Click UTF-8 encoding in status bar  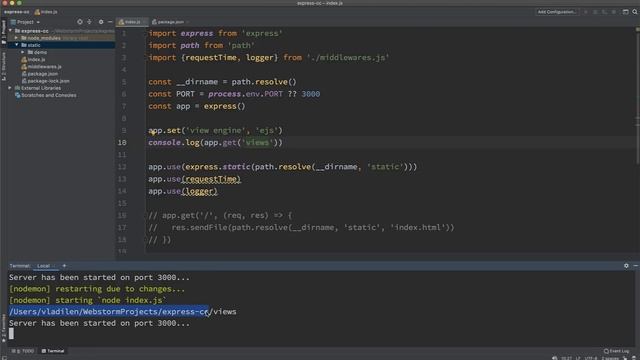tap(591, 358)
